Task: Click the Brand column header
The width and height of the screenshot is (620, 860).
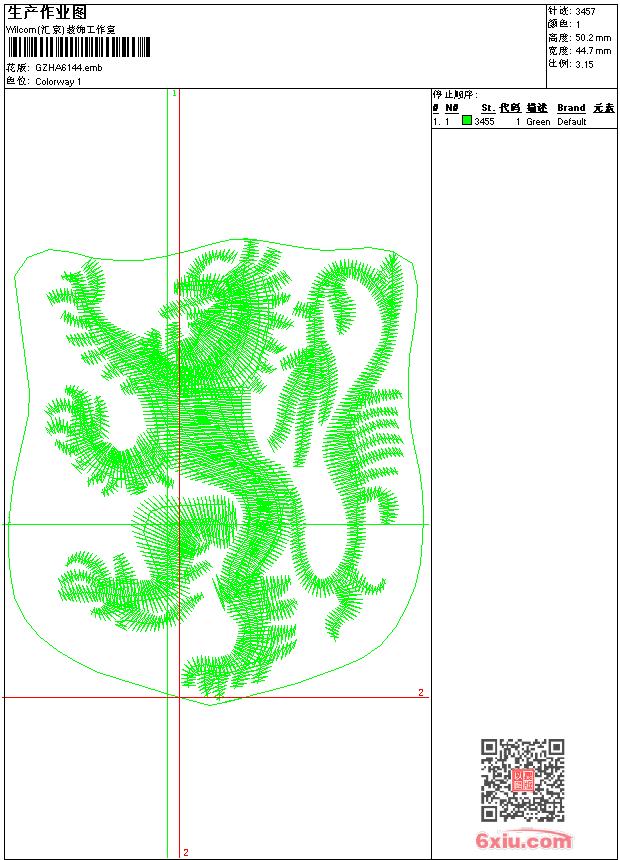Action: pyautogui.click(x=571, y=108)
